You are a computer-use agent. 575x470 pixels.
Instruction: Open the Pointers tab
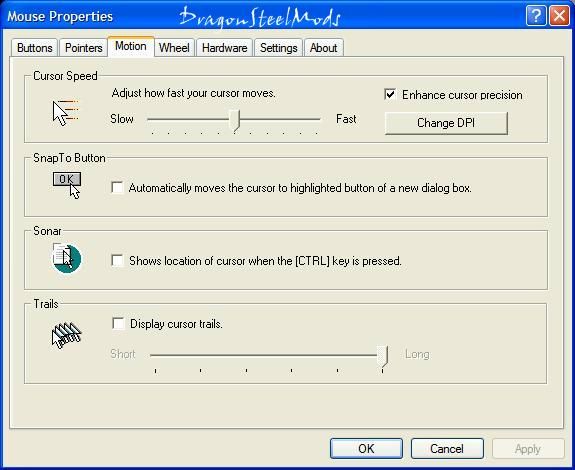[84, 48]
